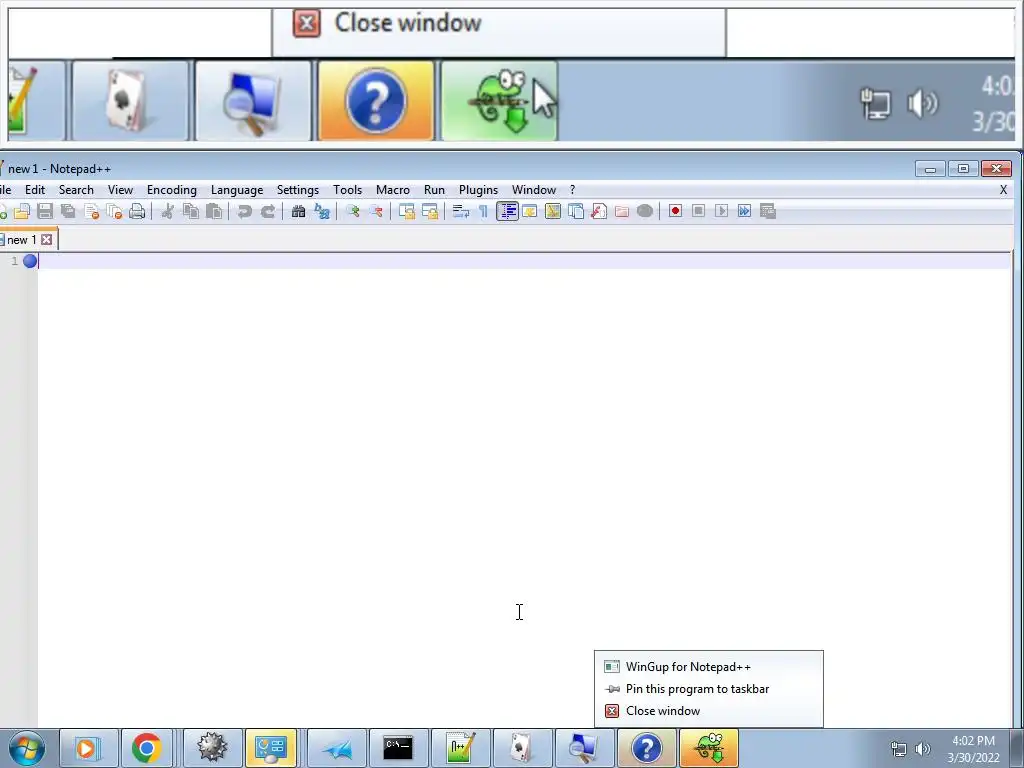Close document using menu bar X button
Image resolution: width=1024 pixels, height=768 pixels.
coord(1003,190)
